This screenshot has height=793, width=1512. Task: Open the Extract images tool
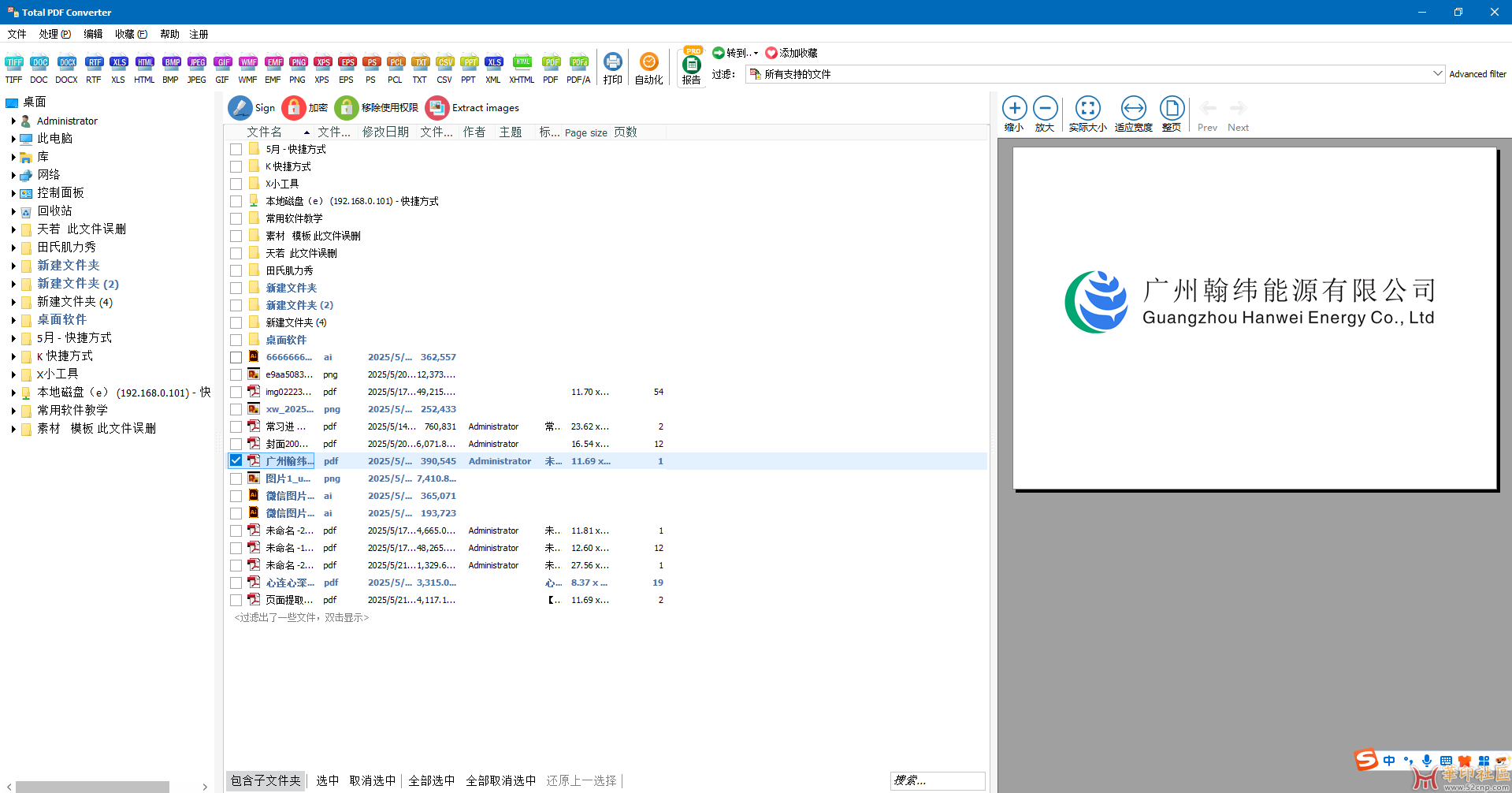tap(437, 108)
